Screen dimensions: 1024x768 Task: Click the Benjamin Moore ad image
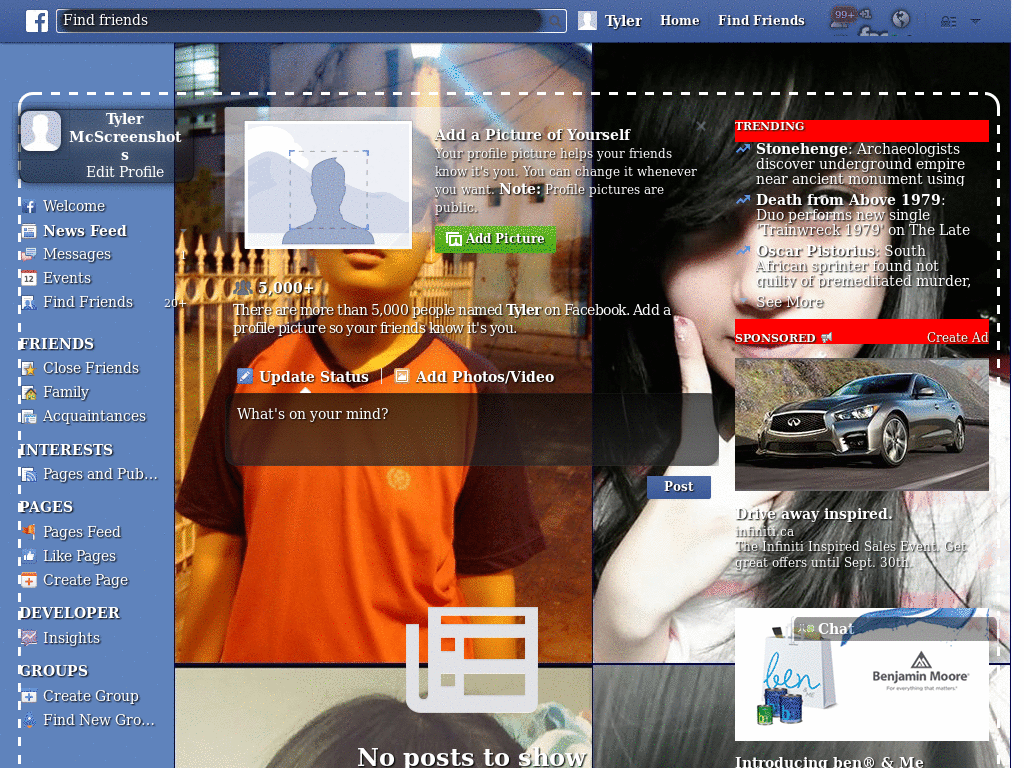click(861, 675)
